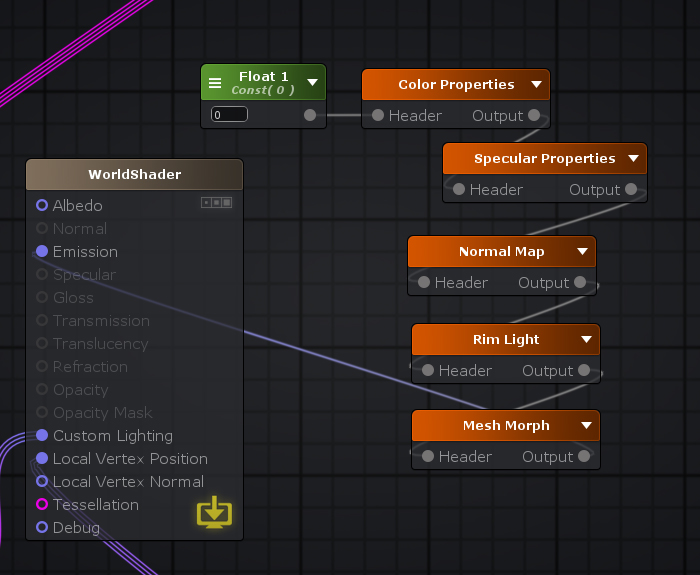The height and width of the screenshot is (575, 700).
Task: Open the Float 1 node hamburger menu
Action: 215,83
